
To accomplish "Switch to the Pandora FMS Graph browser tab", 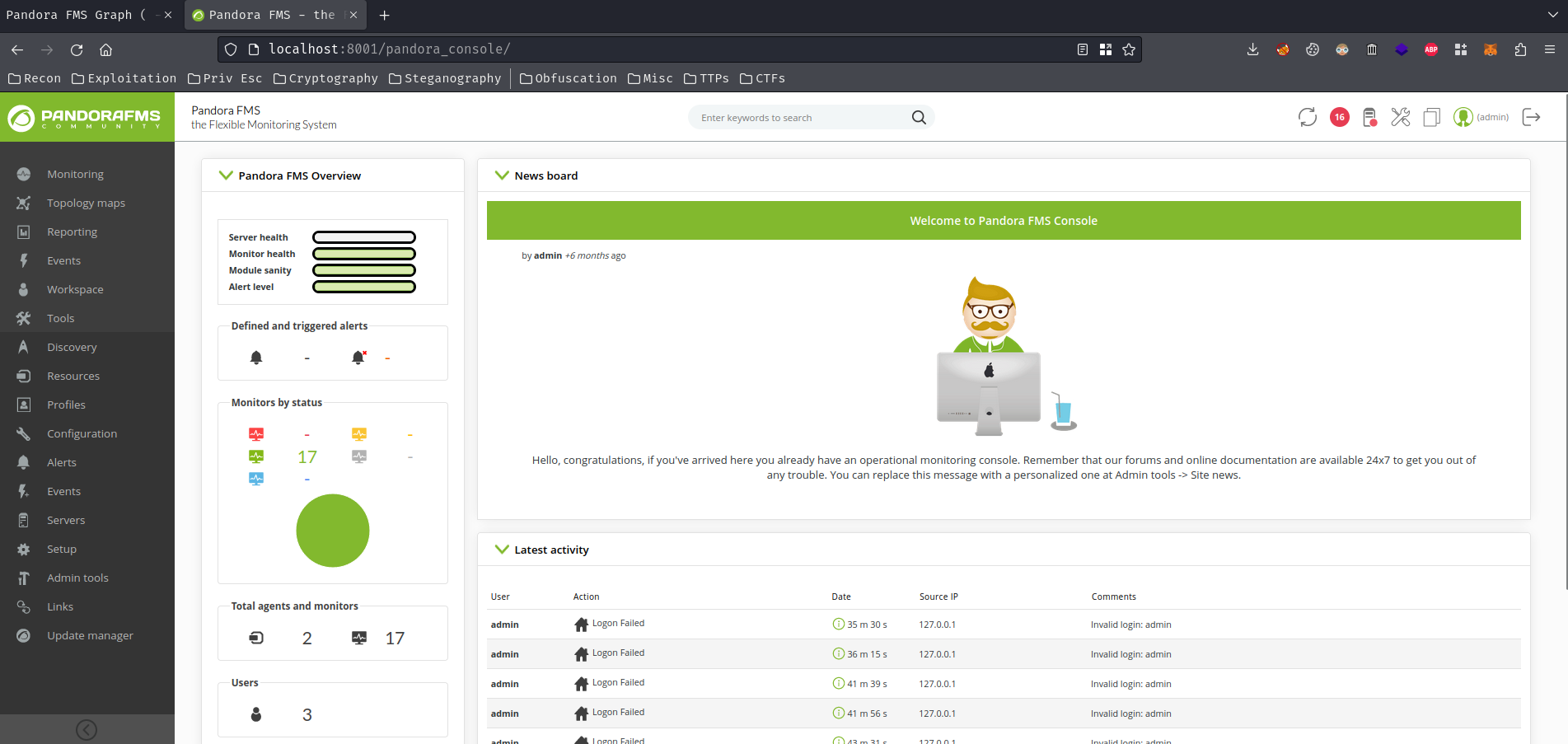I will 89,15.
